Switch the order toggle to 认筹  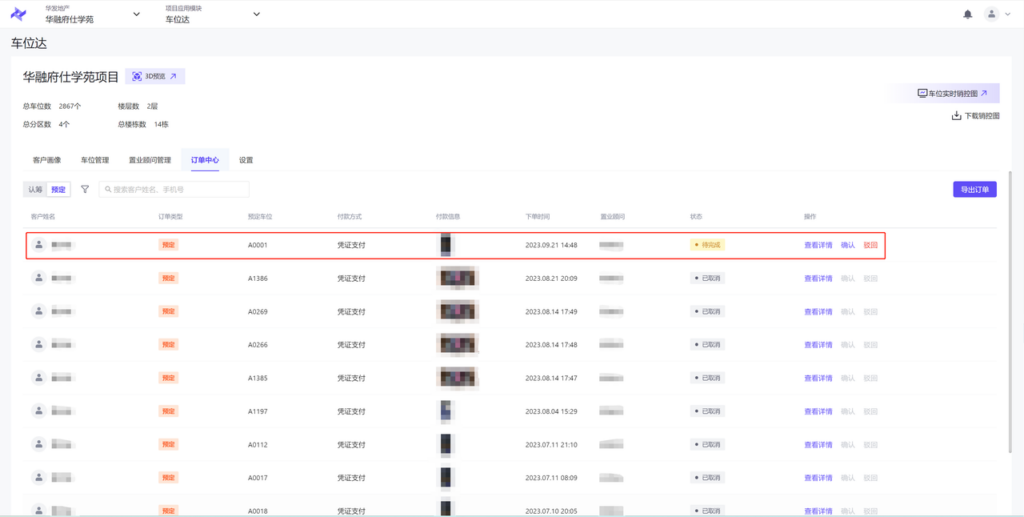click(x=35, y=189)
